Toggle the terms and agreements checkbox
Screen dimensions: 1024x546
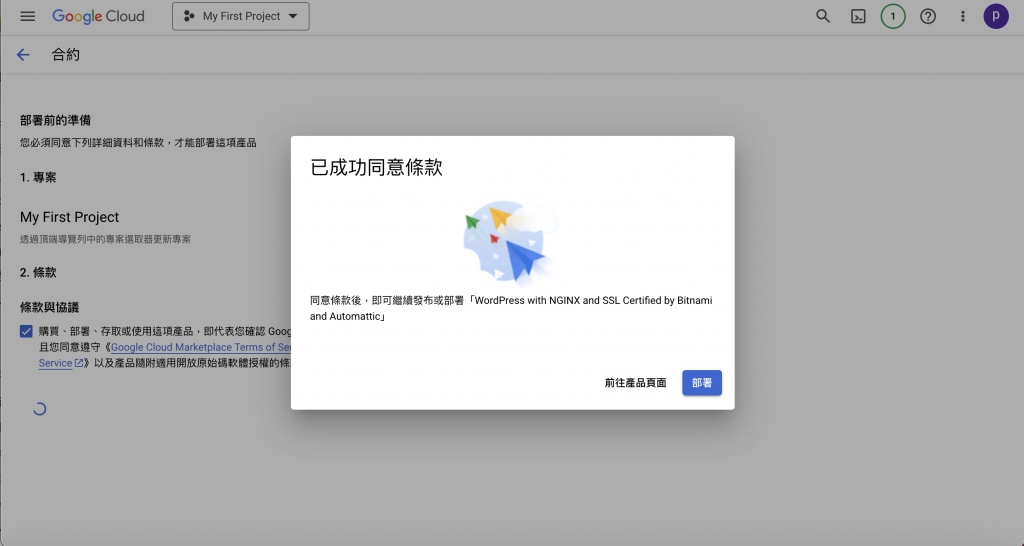(x=26, y=331)
